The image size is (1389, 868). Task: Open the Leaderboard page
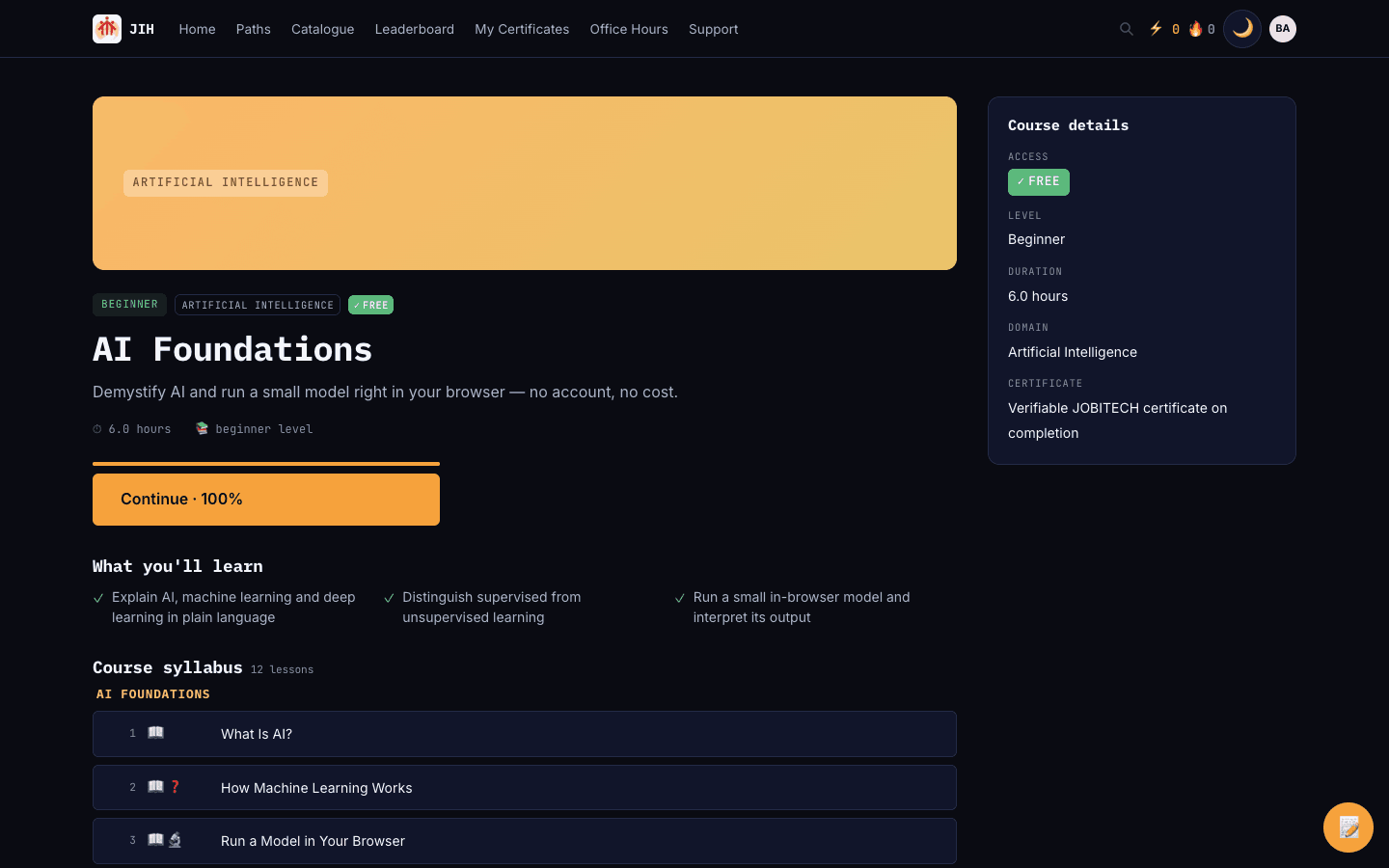coord(415,29)
